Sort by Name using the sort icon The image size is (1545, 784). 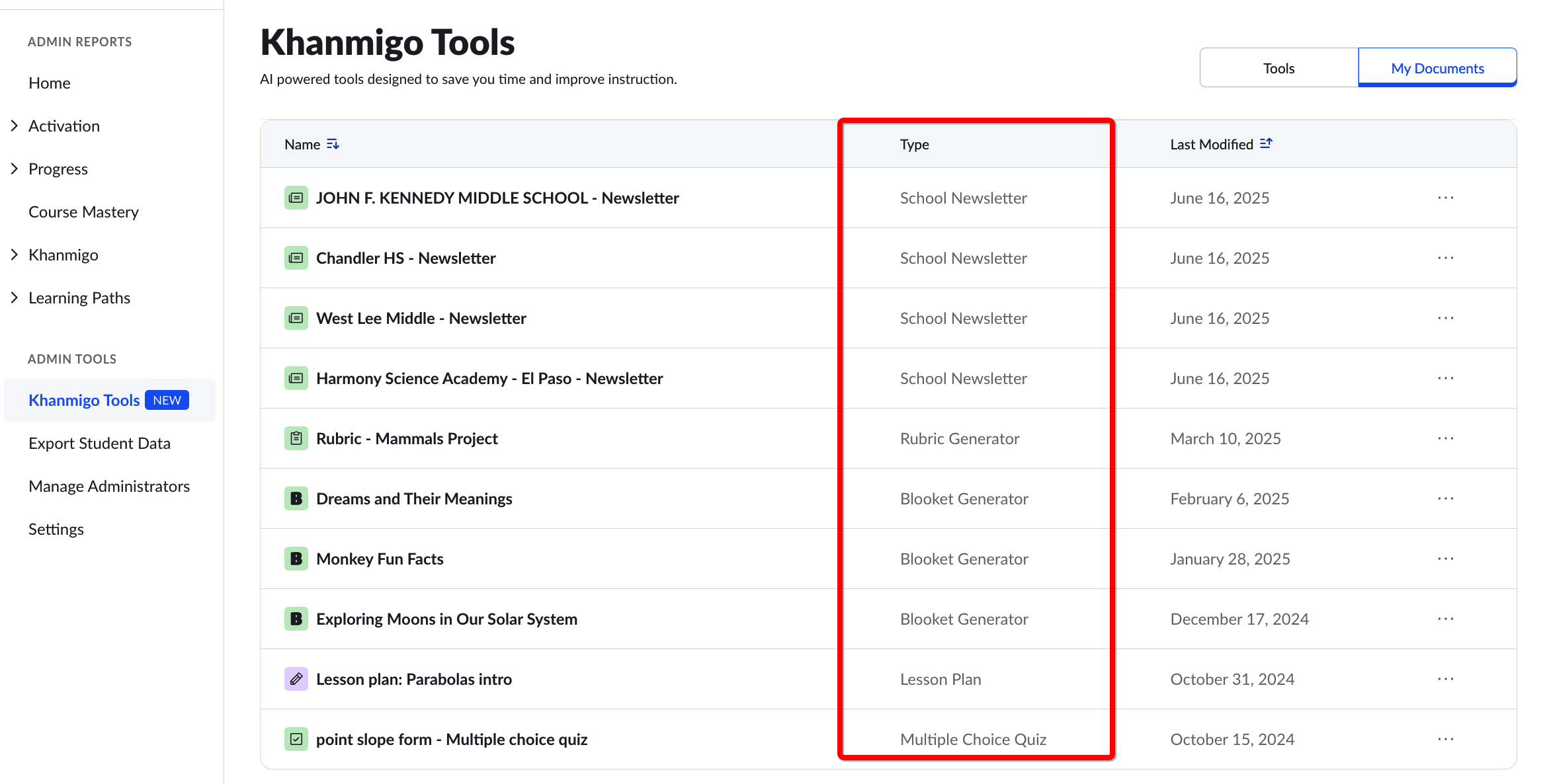pyautogui.click(x=333, y=144)
